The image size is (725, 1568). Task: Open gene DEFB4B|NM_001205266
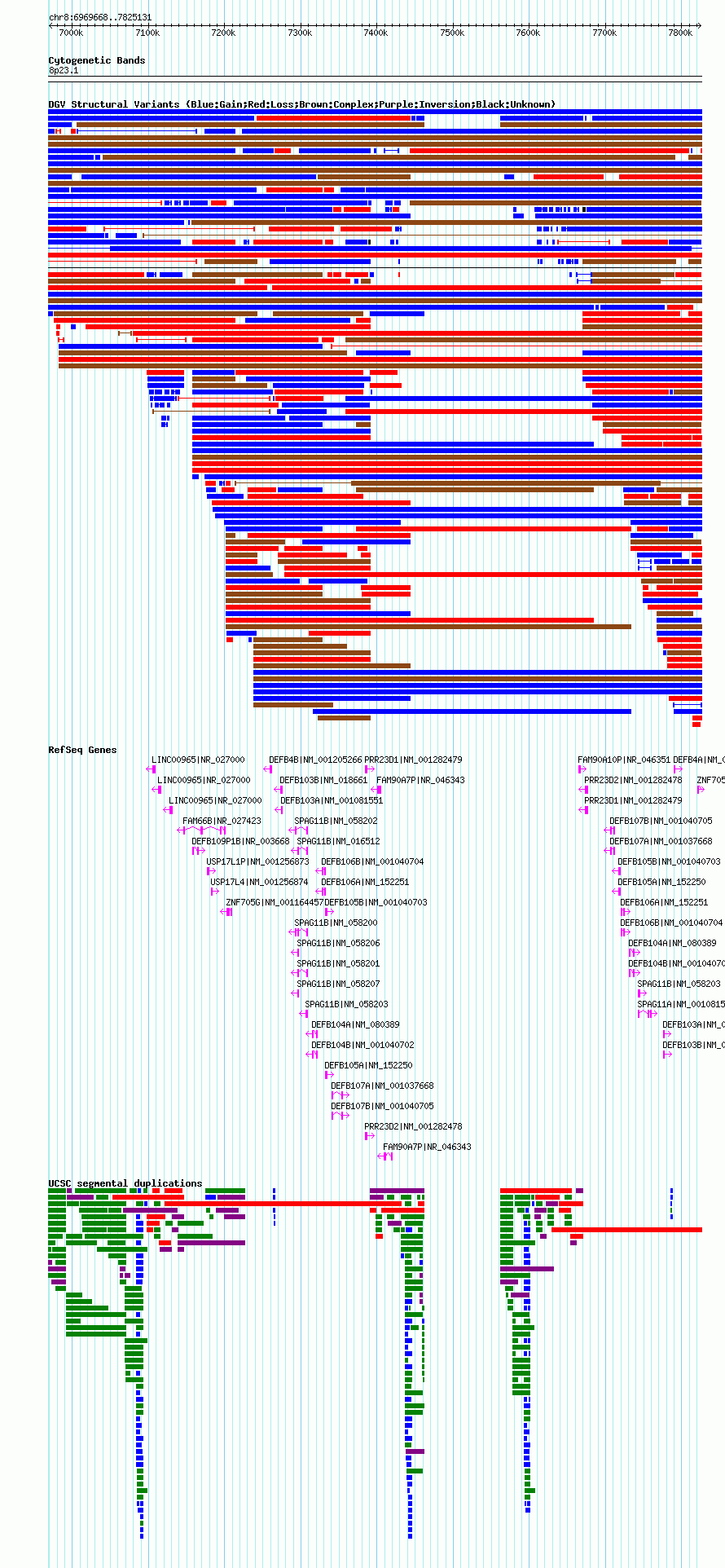(315, 760)
